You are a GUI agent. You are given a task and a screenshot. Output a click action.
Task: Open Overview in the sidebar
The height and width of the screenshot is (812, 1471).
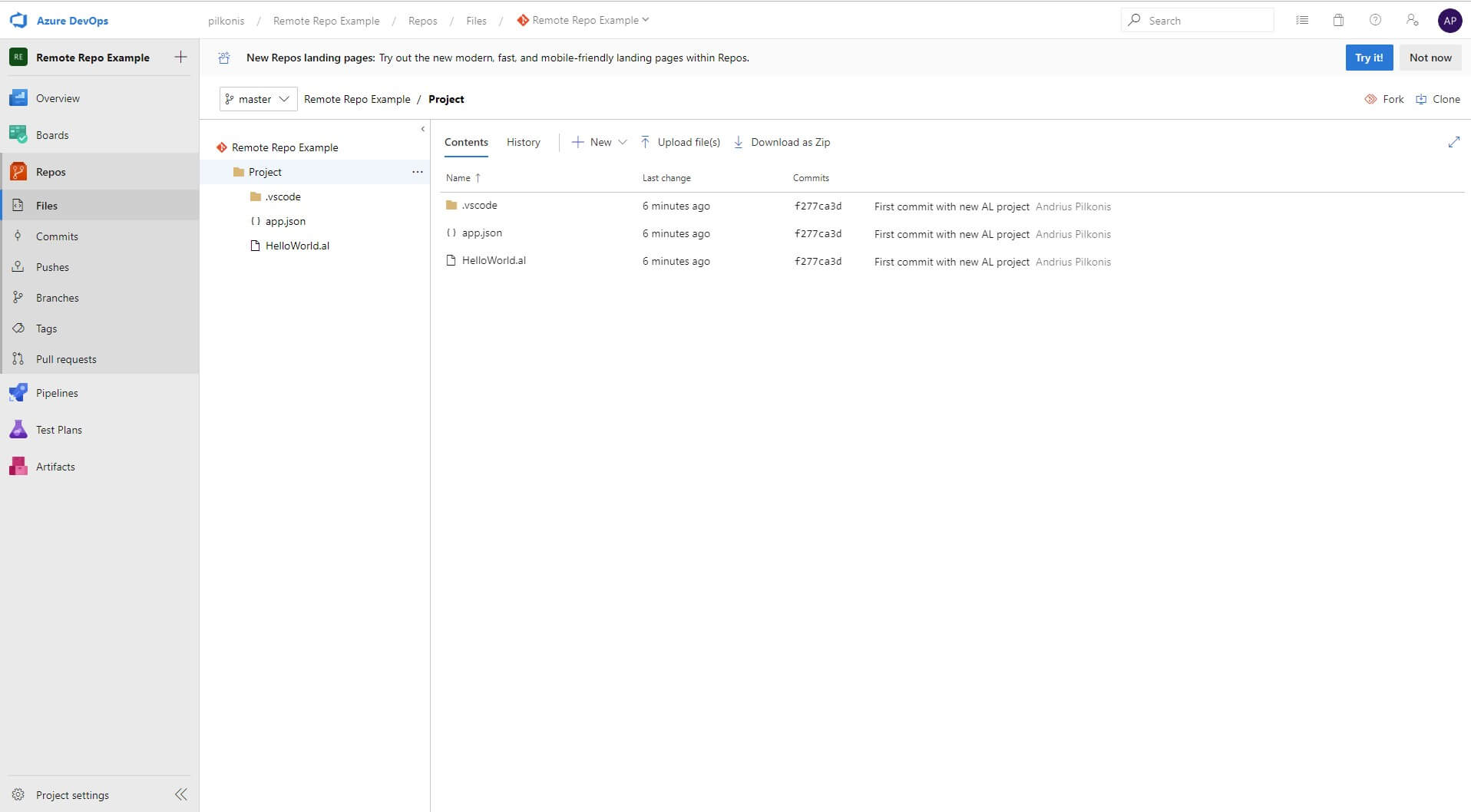(x=100, y=98)
